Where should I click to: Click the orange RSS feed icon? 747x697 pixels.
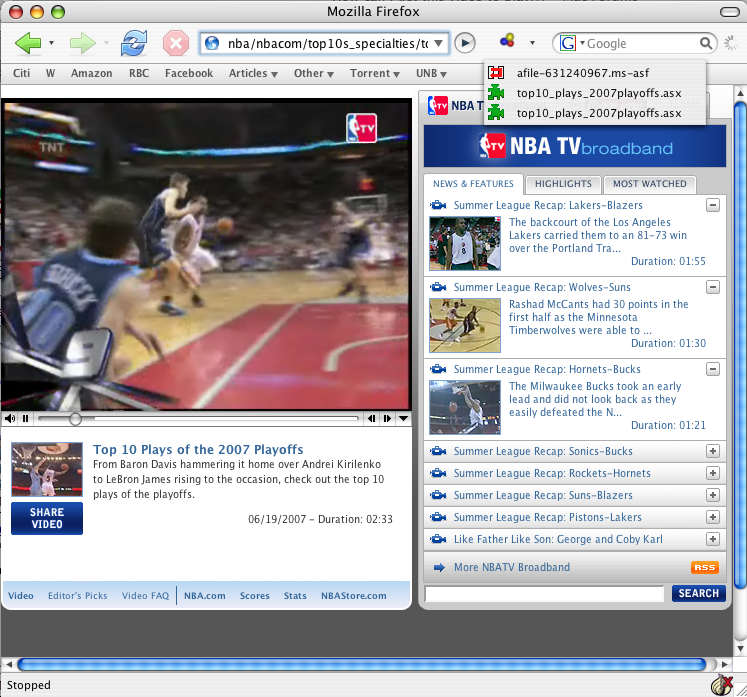(x=705, y=567)
